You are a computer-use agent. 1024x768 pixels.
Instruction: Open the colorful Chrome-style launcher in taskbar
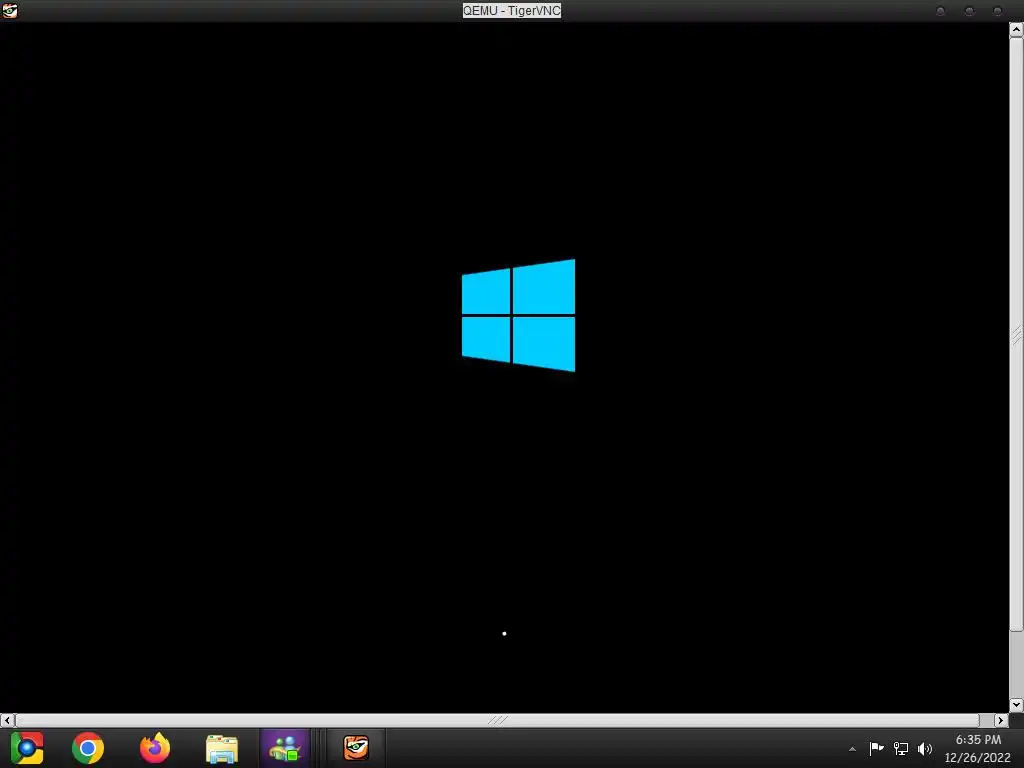point(27,748)
